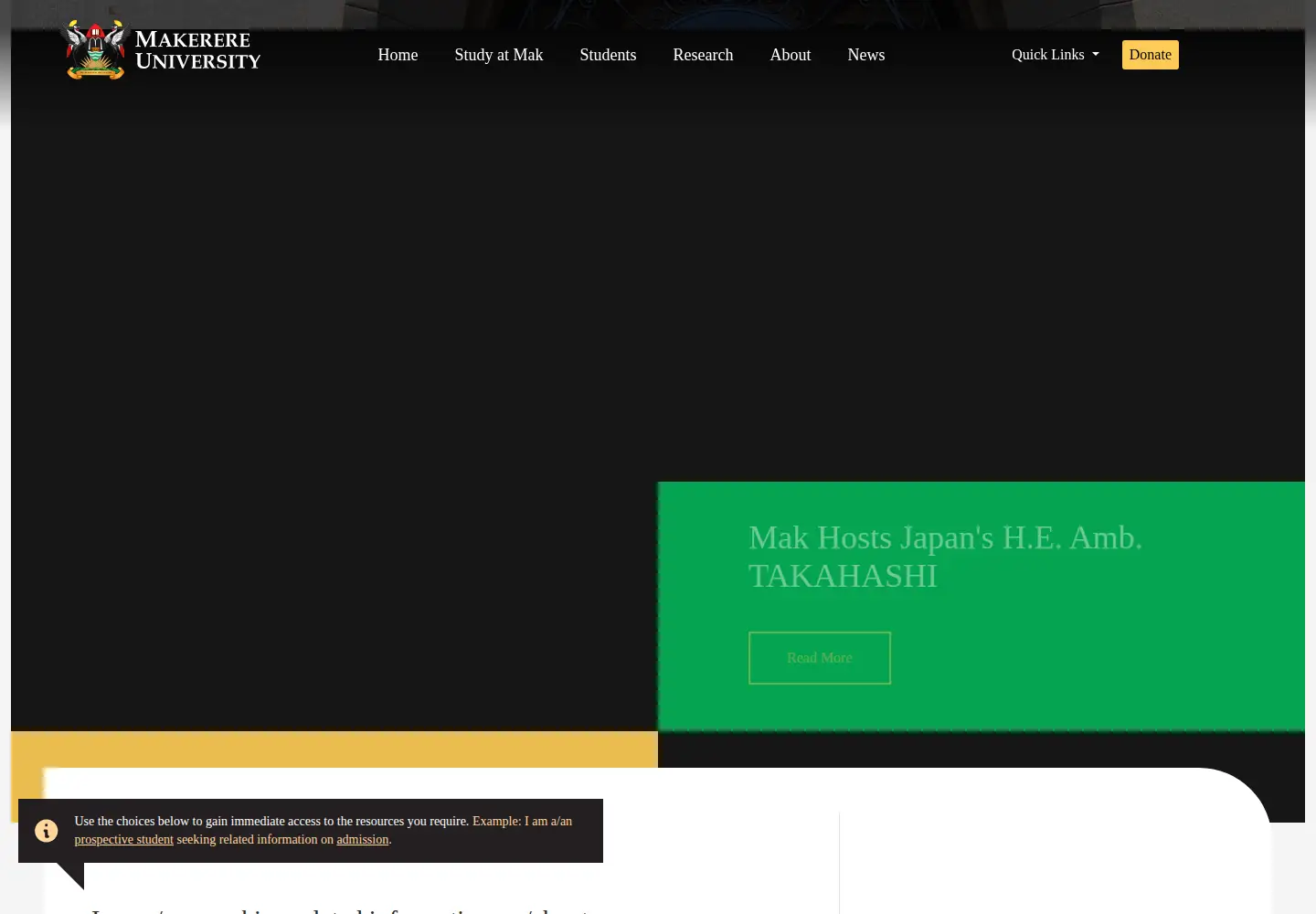1316x914 pixels.
Task: Open the Home menu item
Action: (398, 55)
